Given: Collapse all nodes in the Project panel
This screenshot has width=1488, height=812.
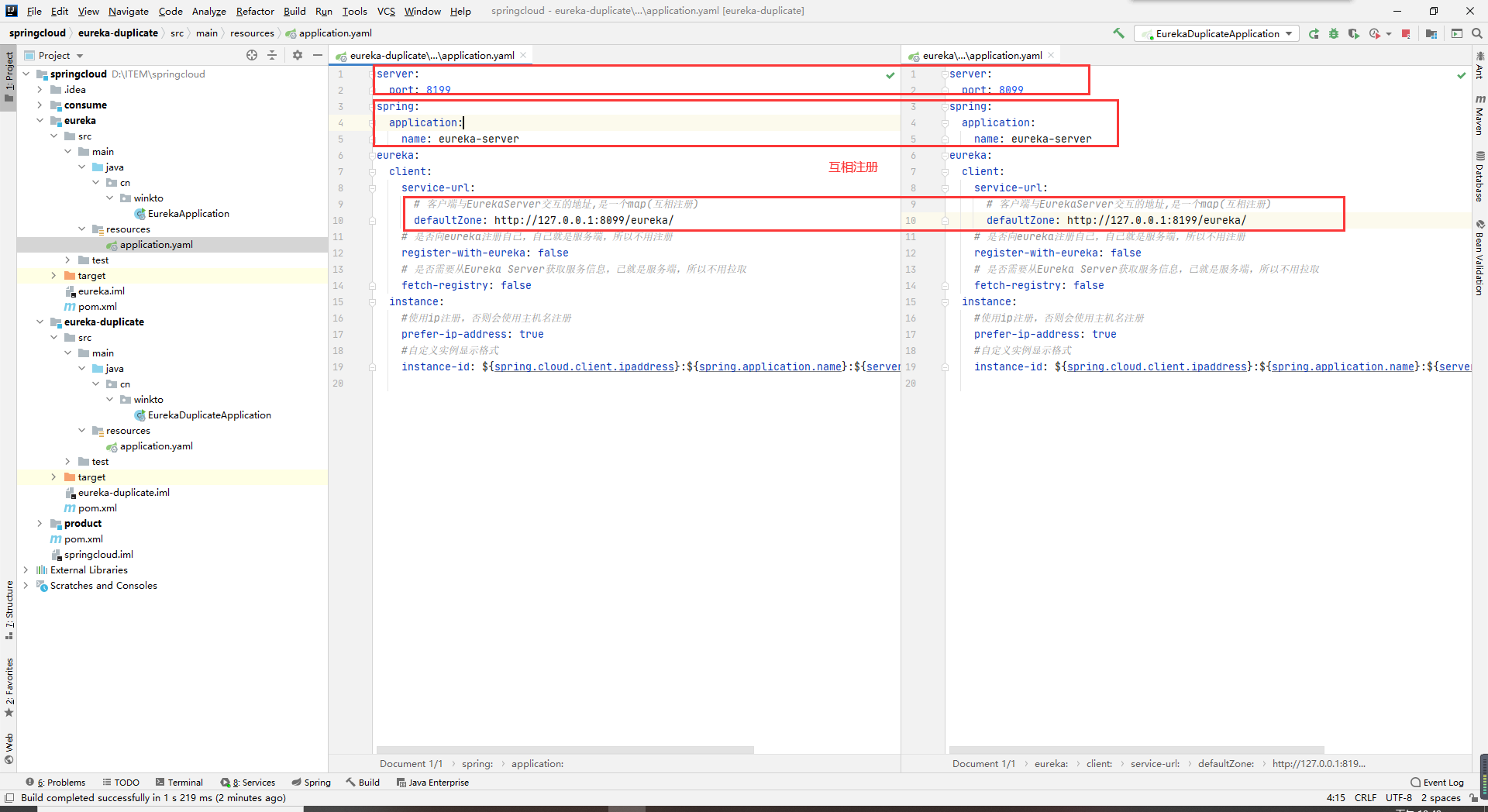Looking at the screenshot, I should point(272,55).
